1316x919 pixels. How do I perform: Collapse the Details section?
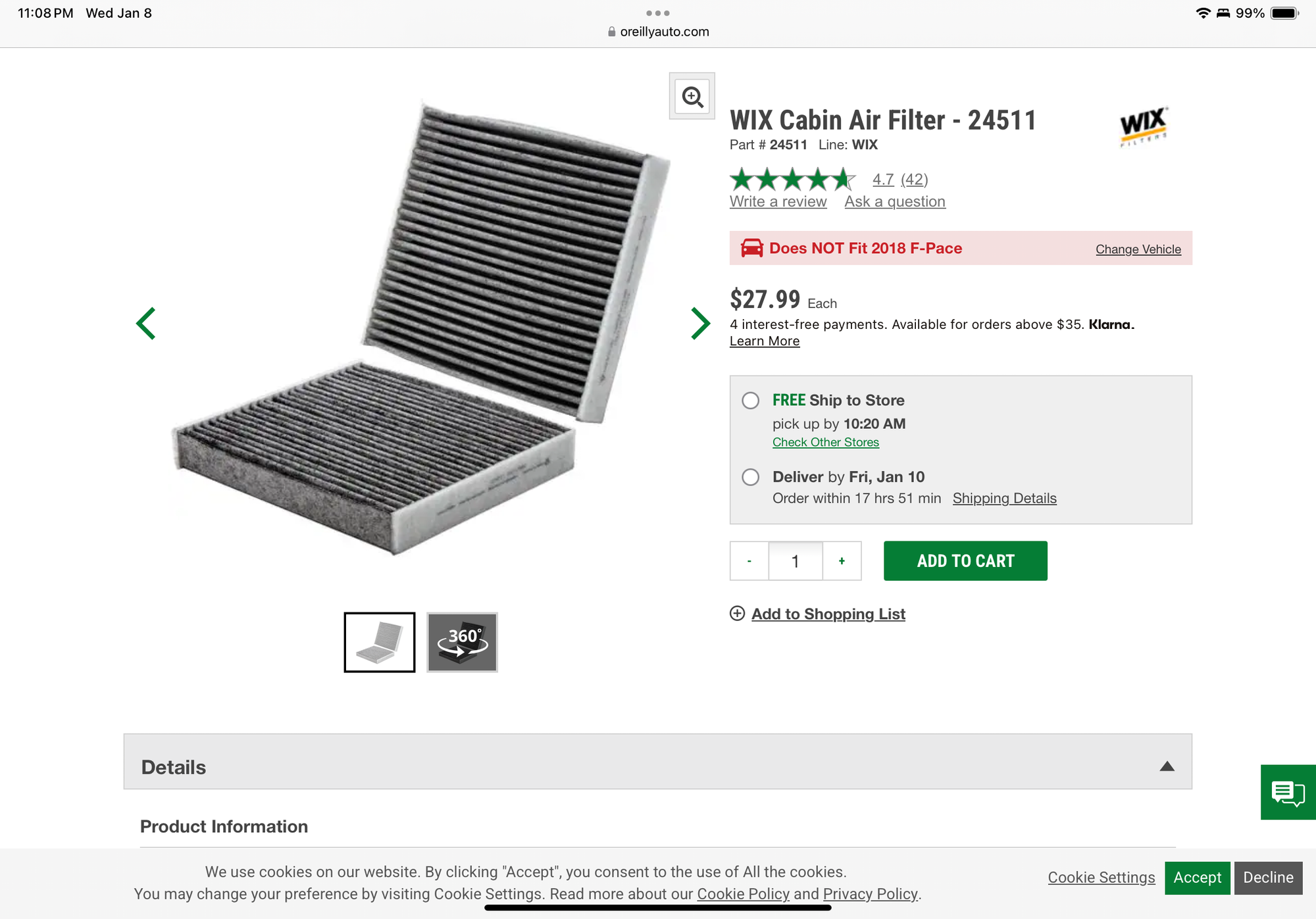point(1167,766)
